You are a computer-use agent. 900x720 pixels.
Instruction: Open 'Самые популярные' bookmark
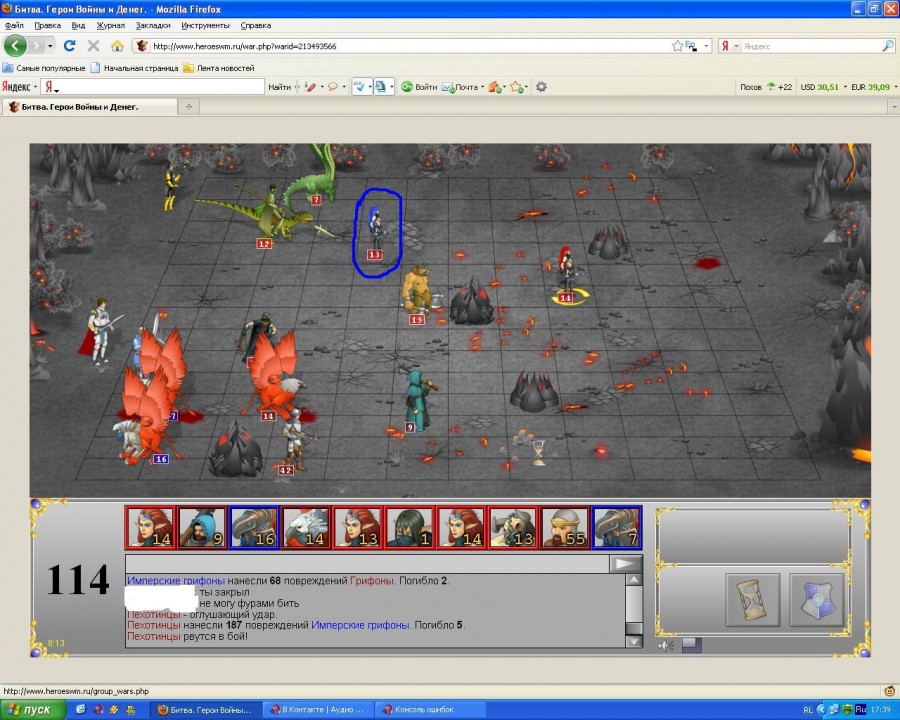(44, 68)
